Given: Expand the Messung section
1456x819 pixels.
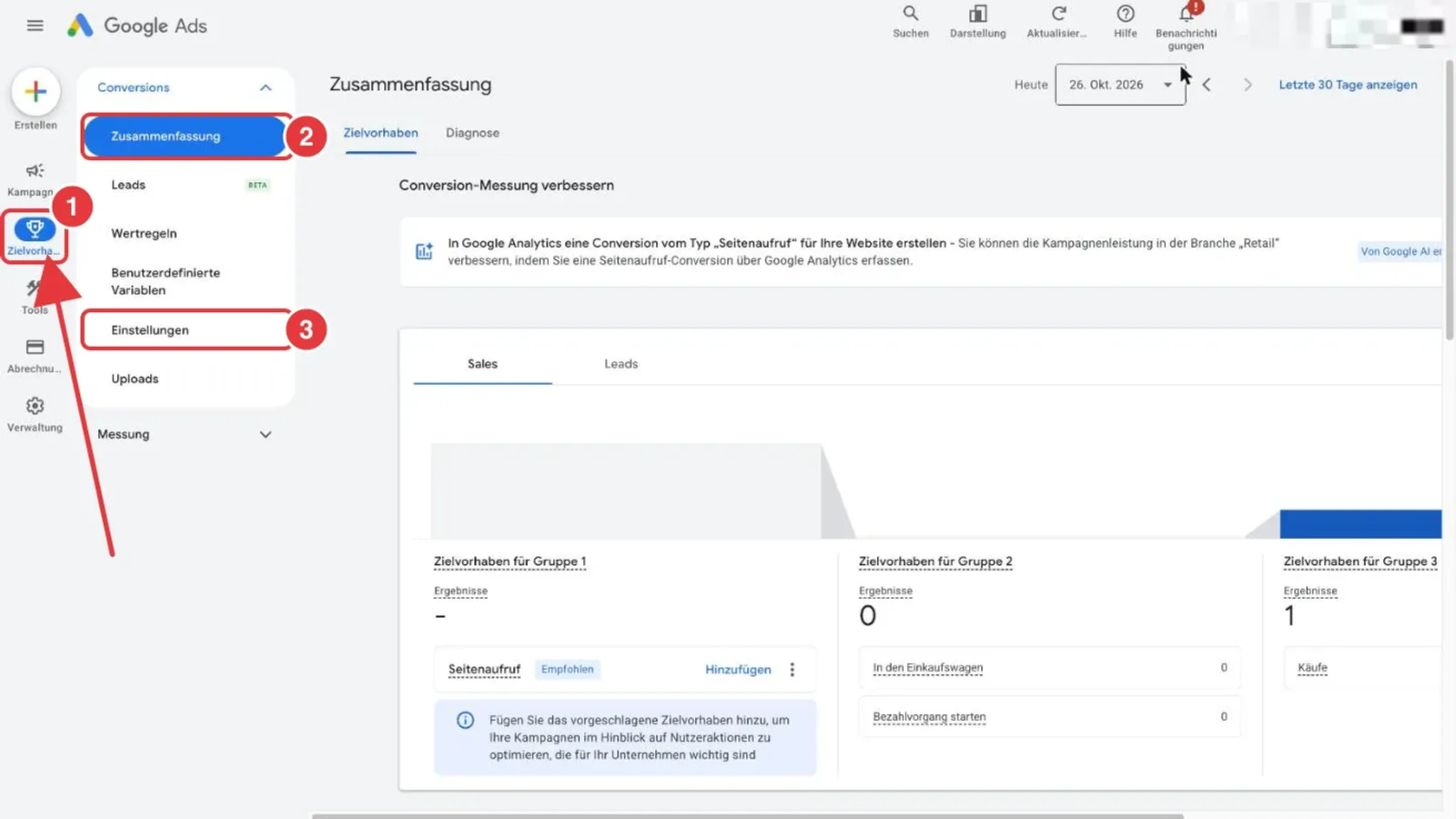Looking at the screenshot, I should pos(266,435).
